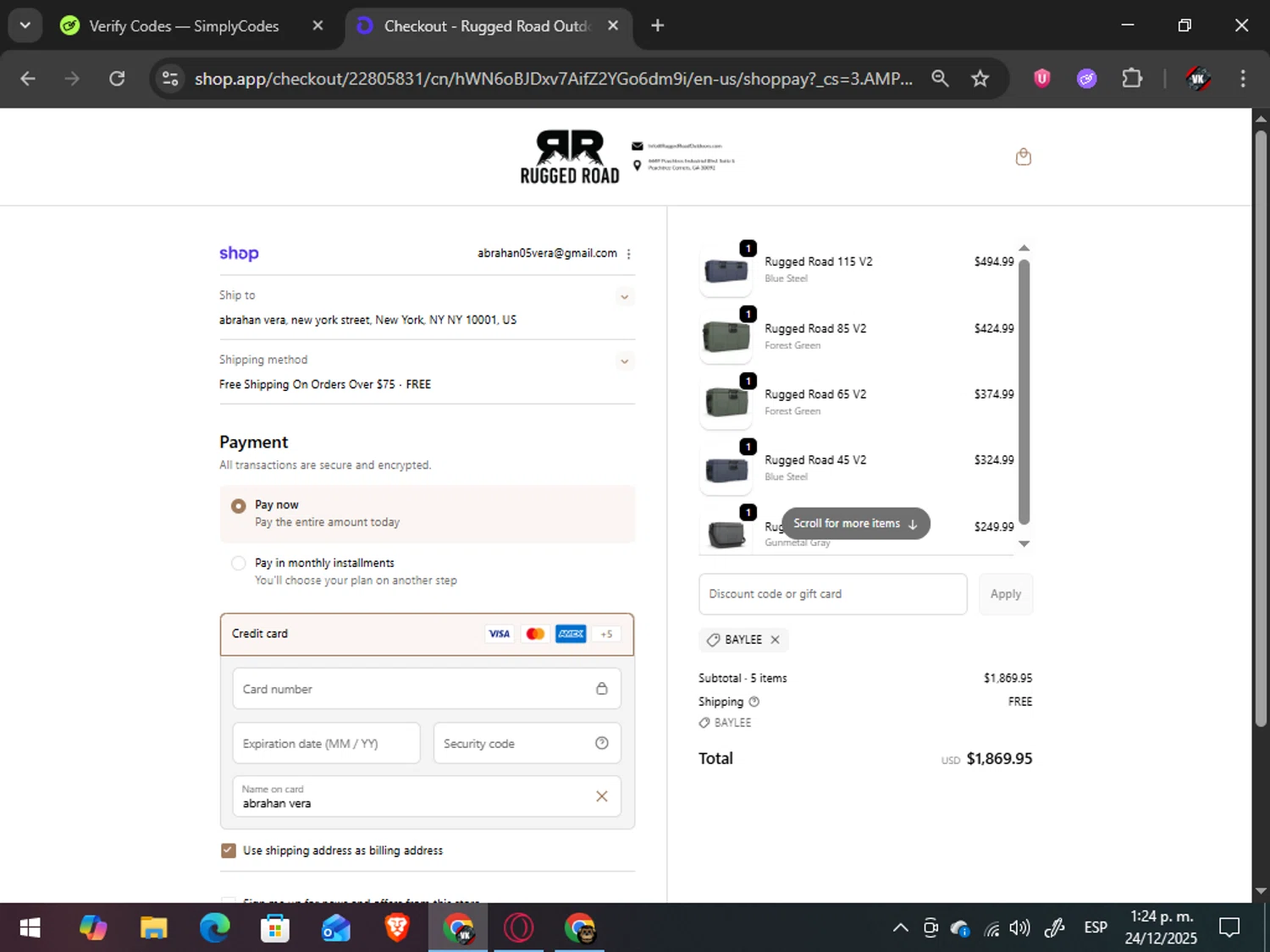Open the volume control in system tray
This screenshot has width=1270, height=952.
click(1019, 928)
